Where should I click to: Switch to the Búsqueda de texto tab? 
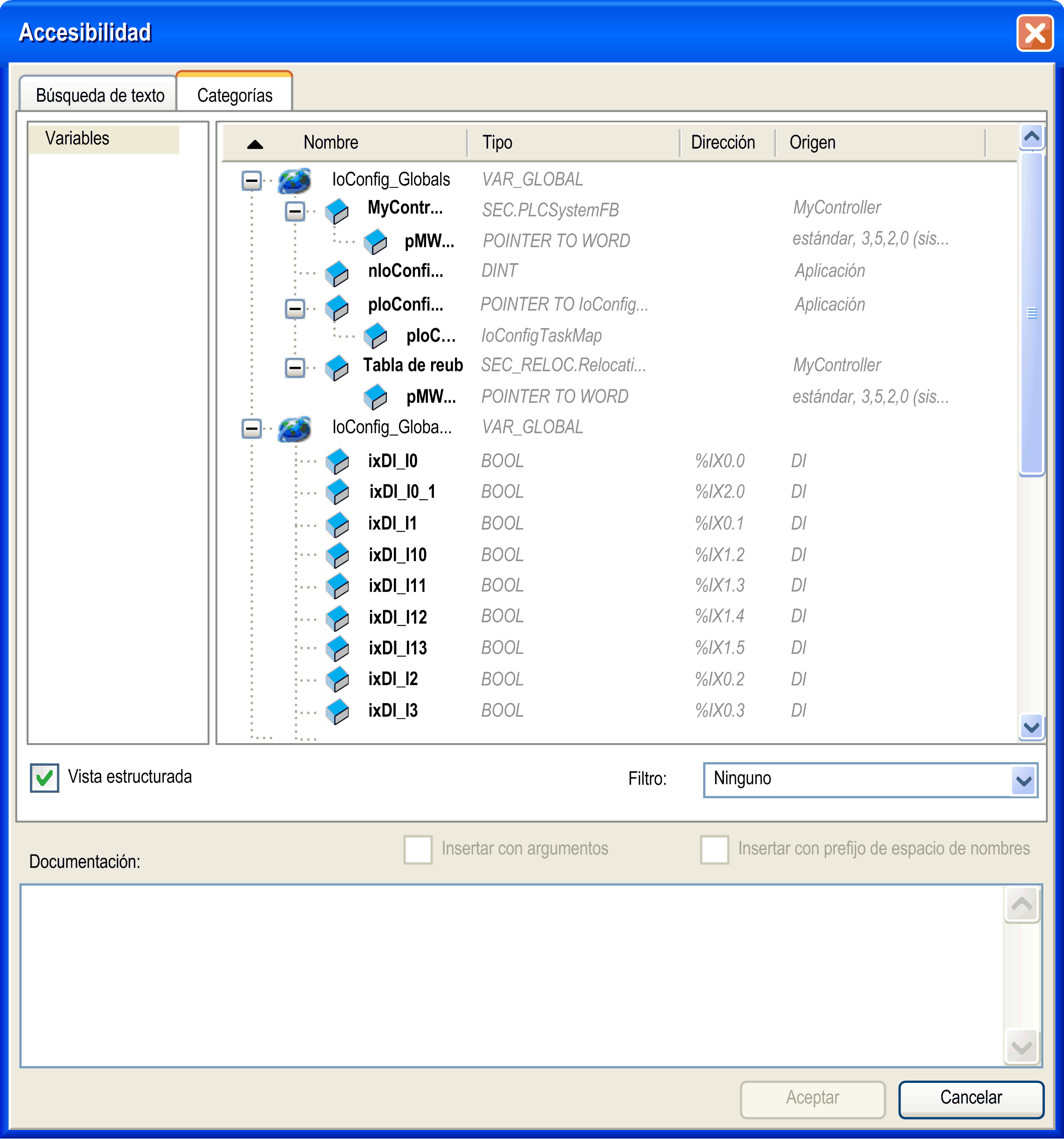pyautogui.click(x=100, y=95)
